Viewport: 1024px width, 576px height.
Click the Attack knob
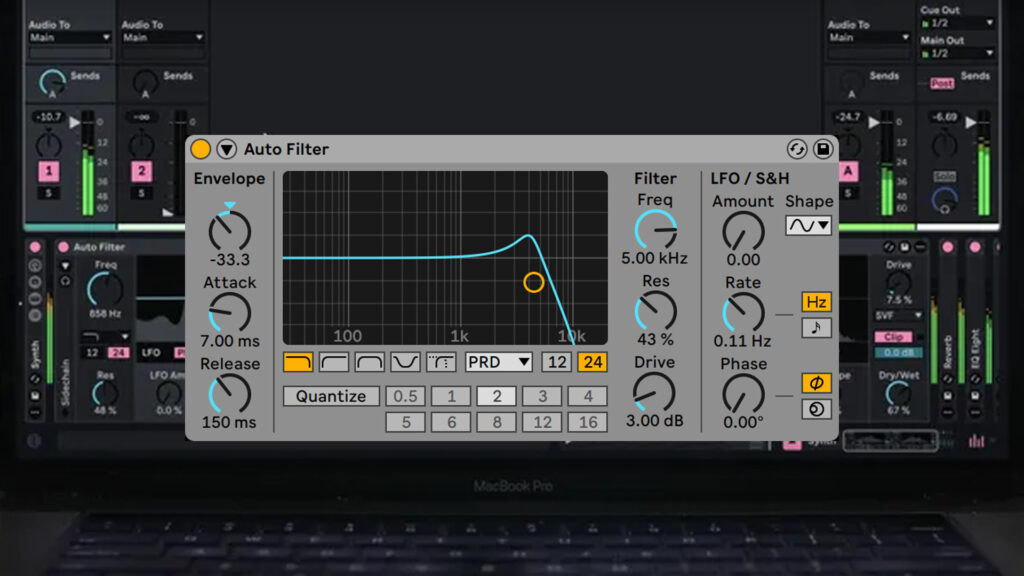click(229, 312)
